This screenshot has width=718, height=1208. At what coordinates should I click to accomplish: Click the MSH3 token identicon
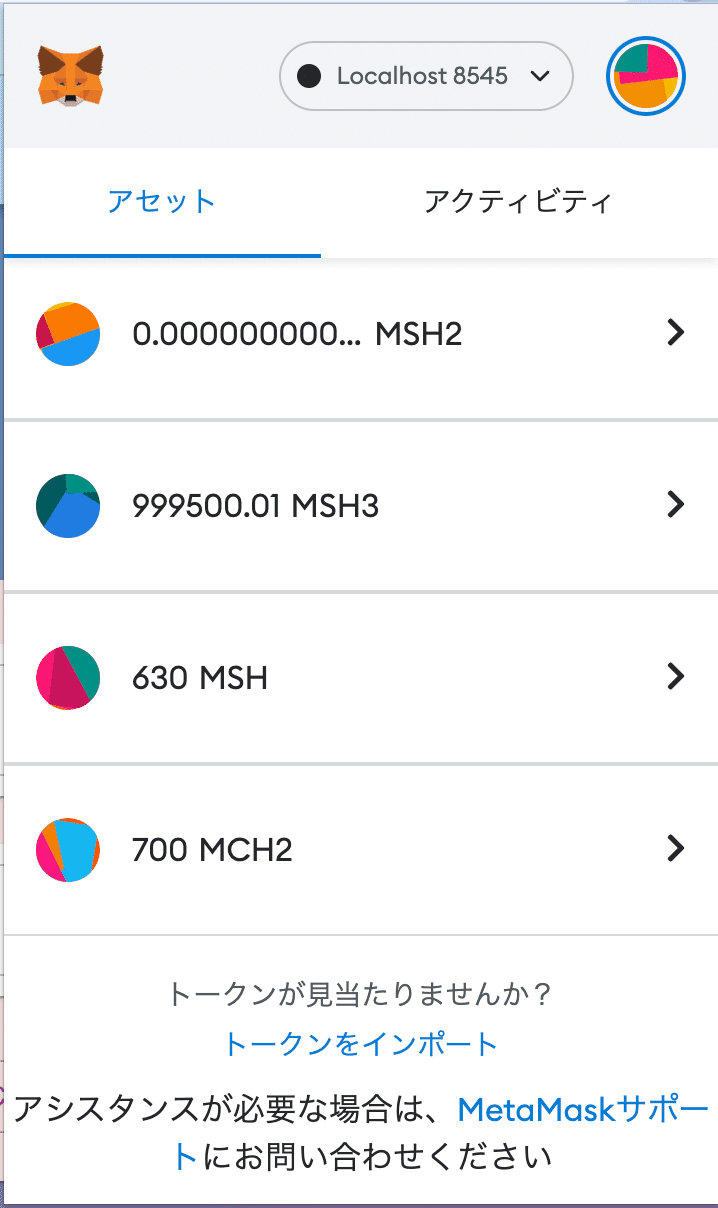point(68,505)
